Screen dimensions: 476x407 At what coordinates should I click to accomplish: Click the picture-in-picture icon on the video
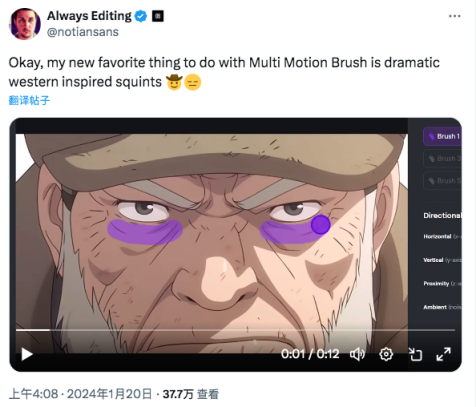pos(415,354)
